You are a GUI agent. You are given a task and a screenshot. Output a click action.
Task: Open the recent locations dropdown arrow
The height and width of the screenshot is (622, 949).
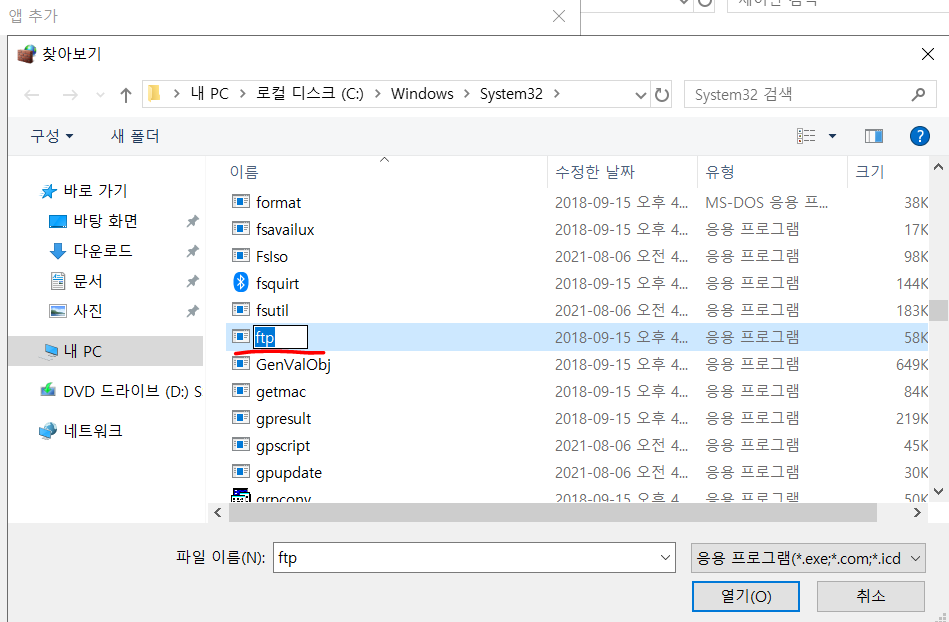click(100, 95)
